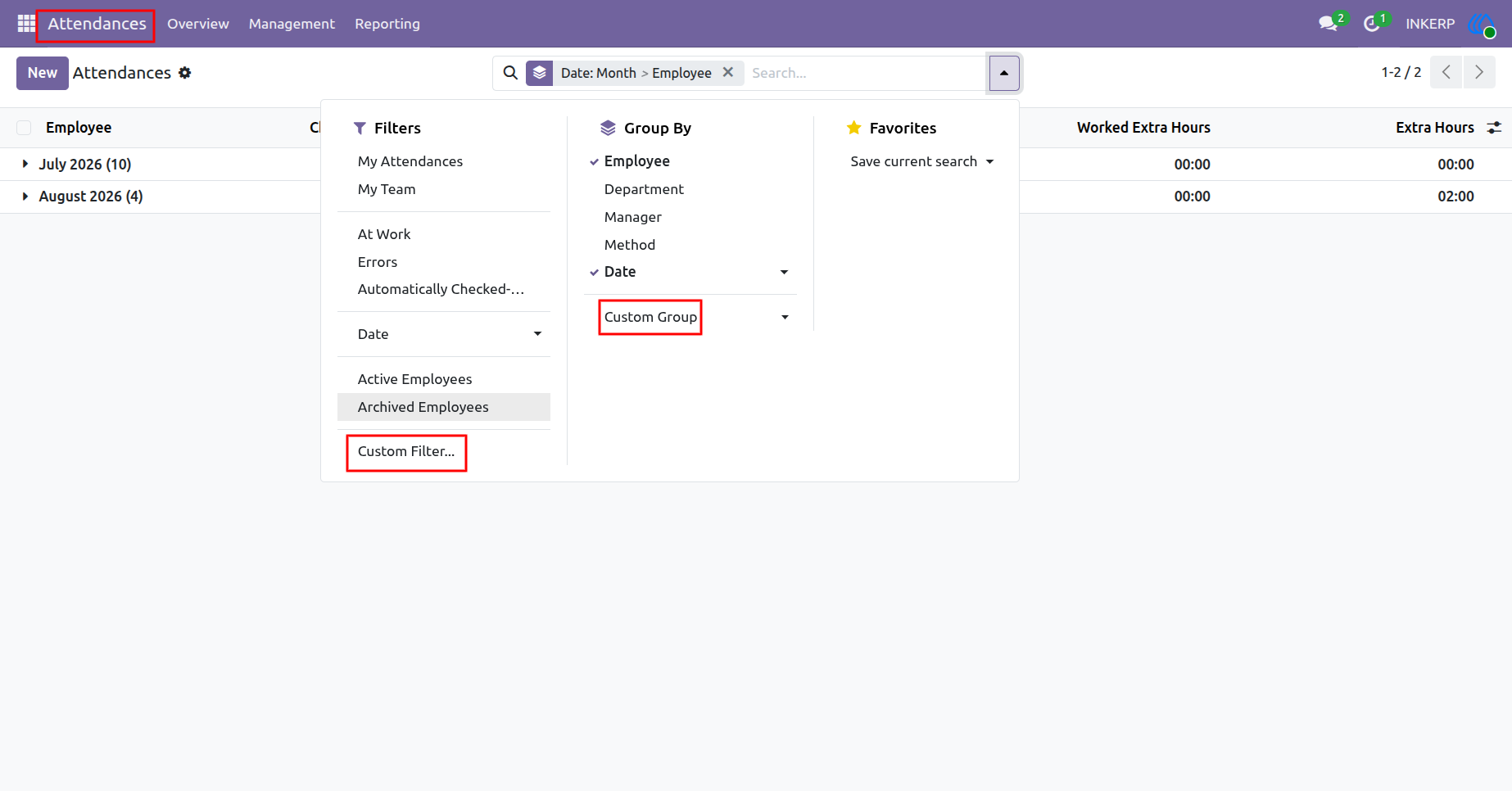This screenshot has height=791, width=1512.
Task: Expand the July 2026 group
Action: pos(85,165)
